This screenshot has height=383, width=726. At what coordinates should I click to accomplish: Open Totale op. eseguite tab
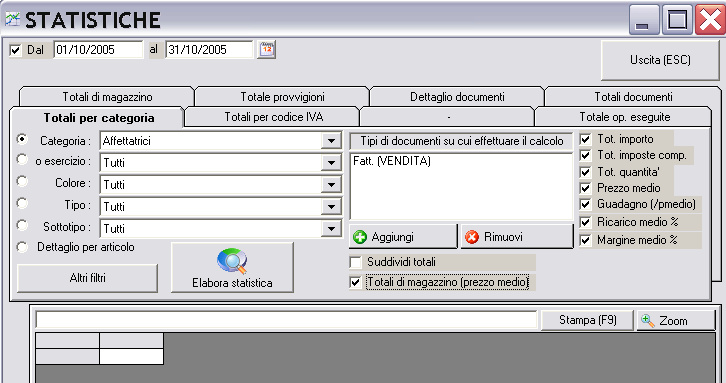(x=624, y=117)
